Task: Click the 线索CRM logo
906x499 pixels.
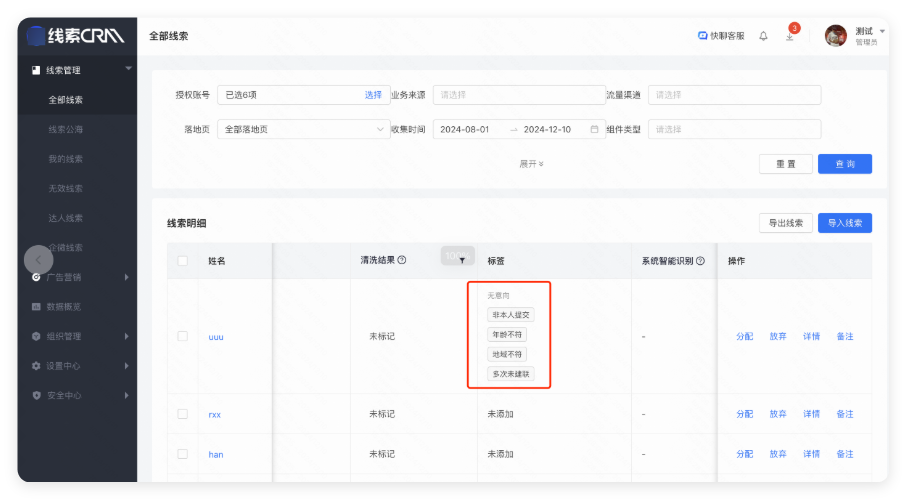Action: (x=76, y=36)
